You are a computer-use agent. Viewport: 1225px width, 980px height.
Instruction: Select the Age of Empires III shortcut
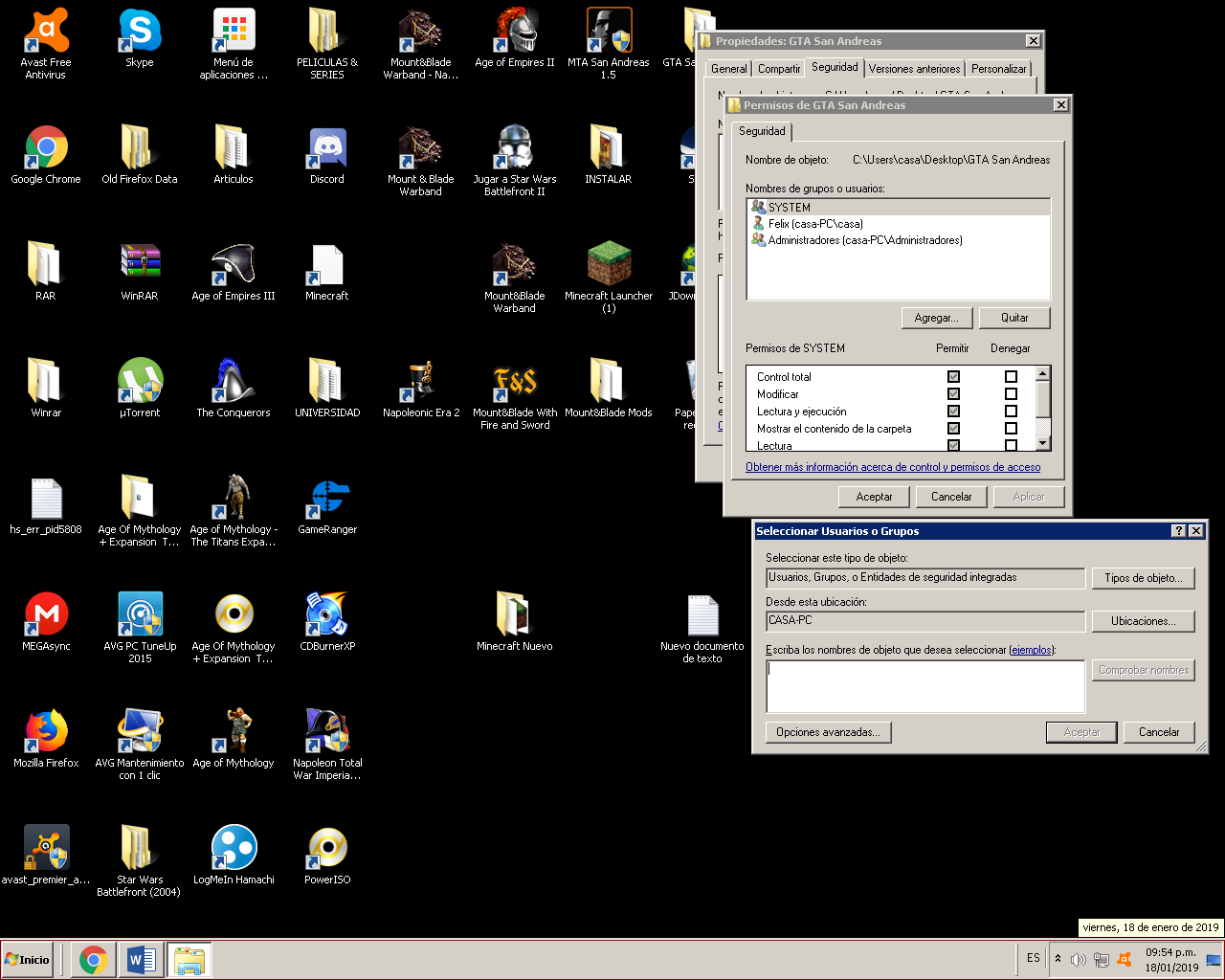pyautogui.click(x=234, y=272)
